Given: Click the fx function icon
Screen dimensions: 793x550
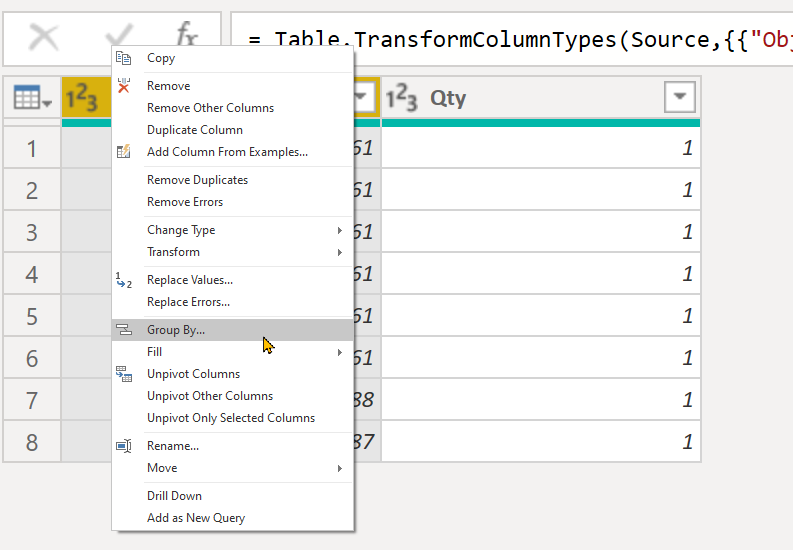Looking at the screenshot, I should pos(187,35).
